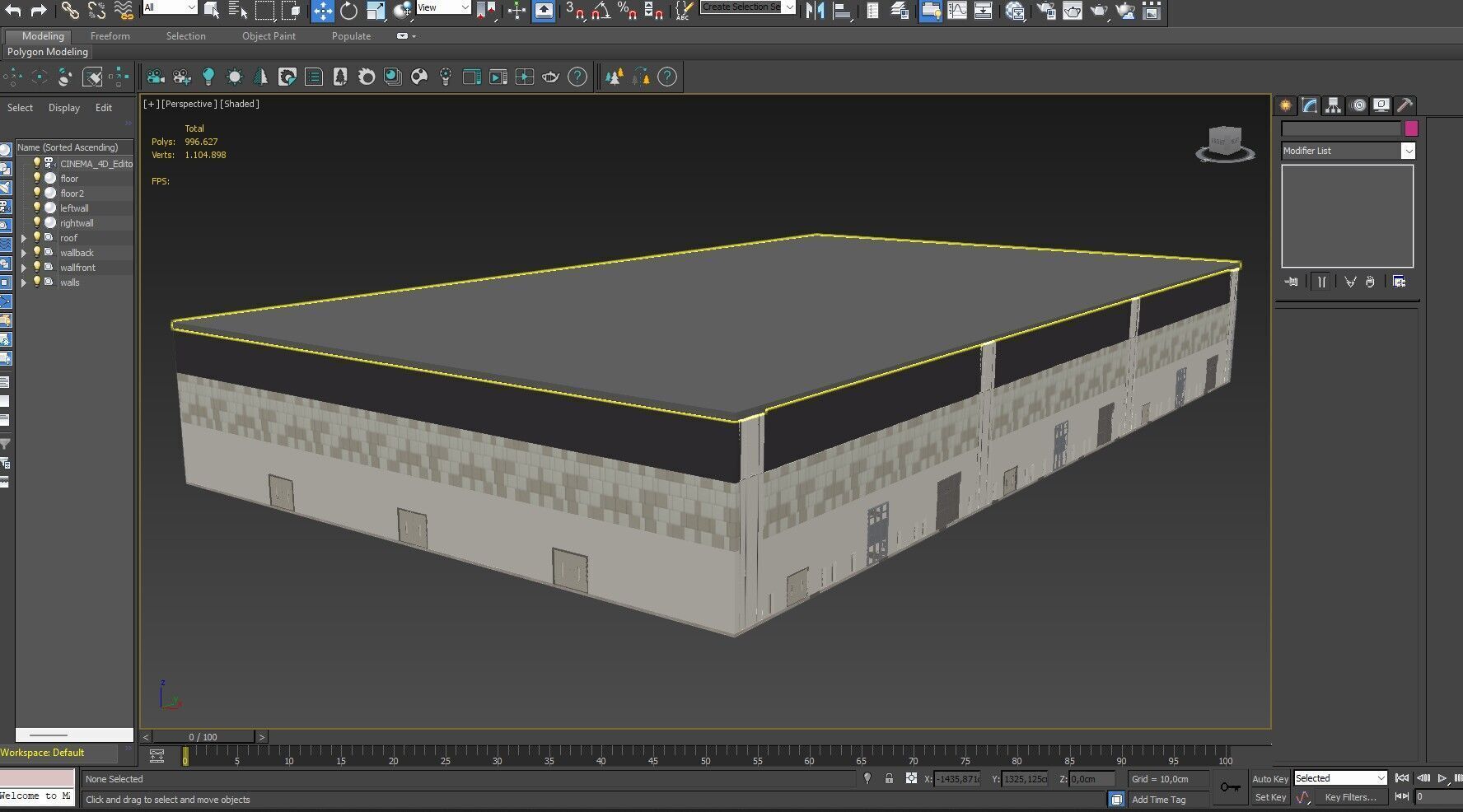Viewport: 1463px width, 812px height.
Task: Toggle Spinner Snap
Action: tap(654, 10)
